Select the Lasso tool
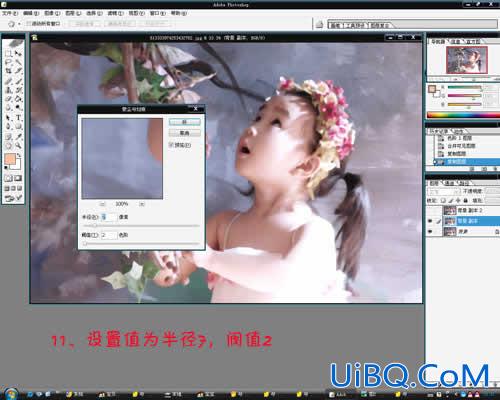 coord(9,62)
